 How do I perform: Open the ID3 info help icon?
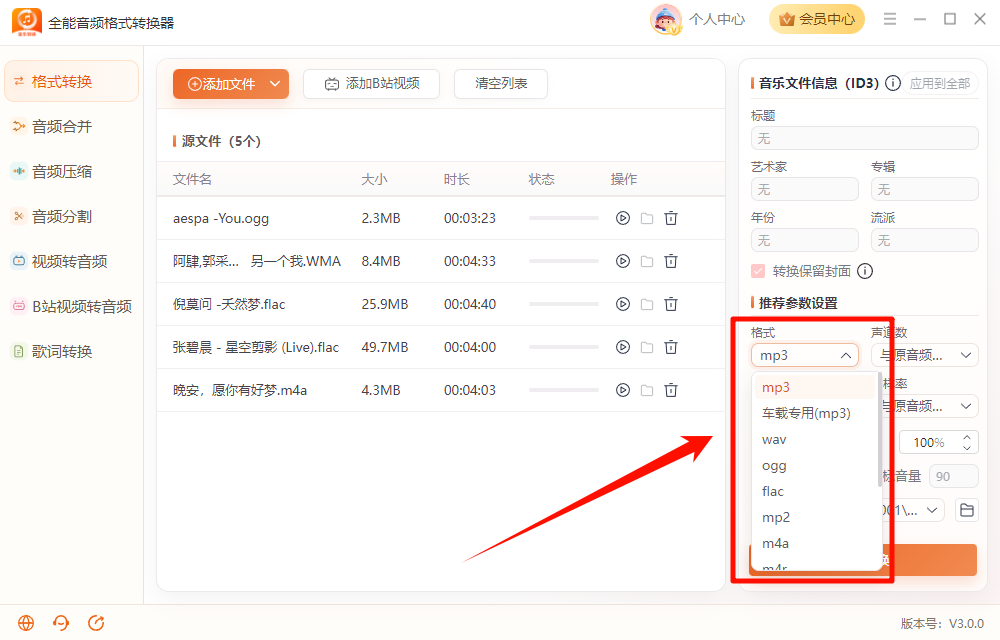(893, 83)
